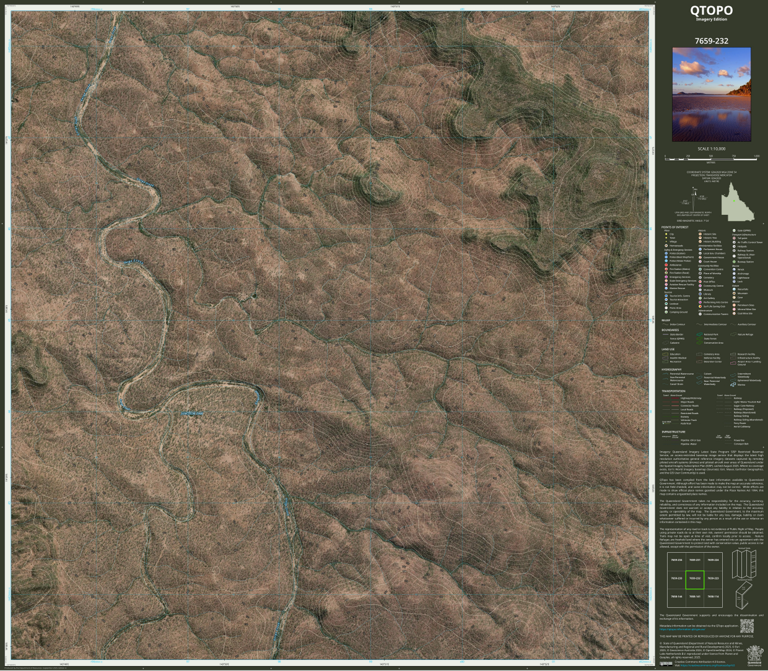The image size is (768, 671).
Task: Click the Picnic Area legend icon
Action: [666, 308]
